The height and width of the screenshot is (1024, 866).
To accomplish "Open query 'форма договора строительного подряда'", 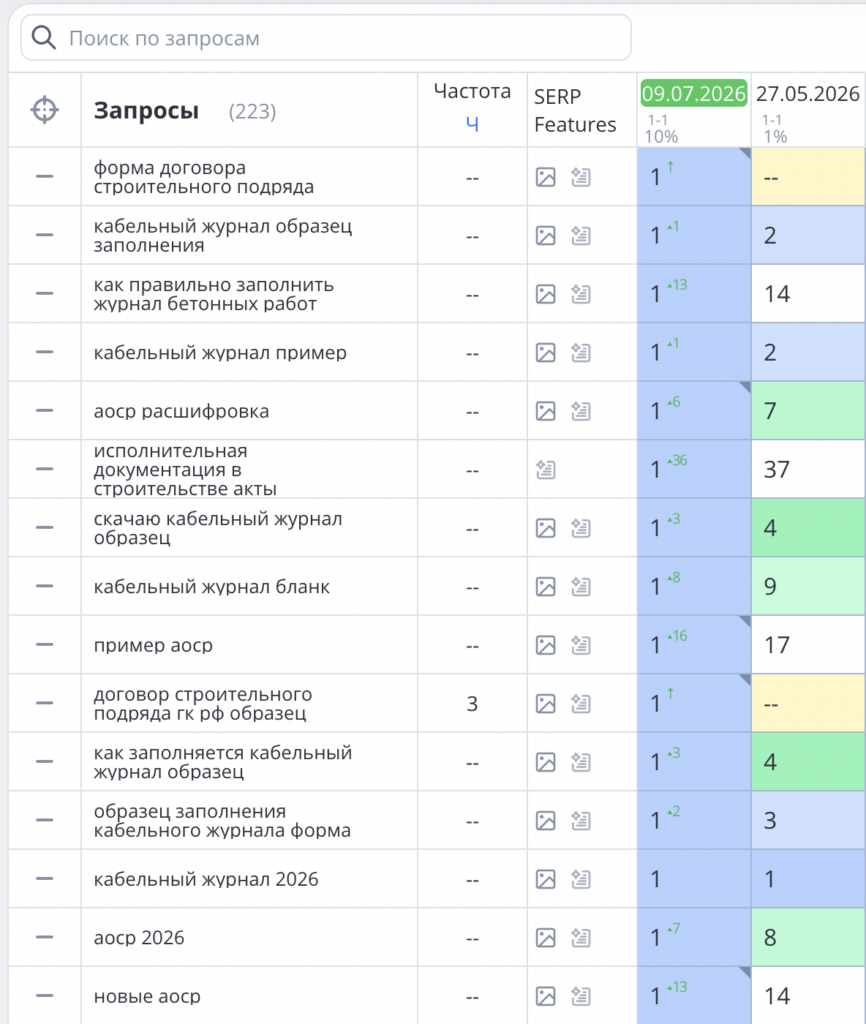I will point(203,177).
